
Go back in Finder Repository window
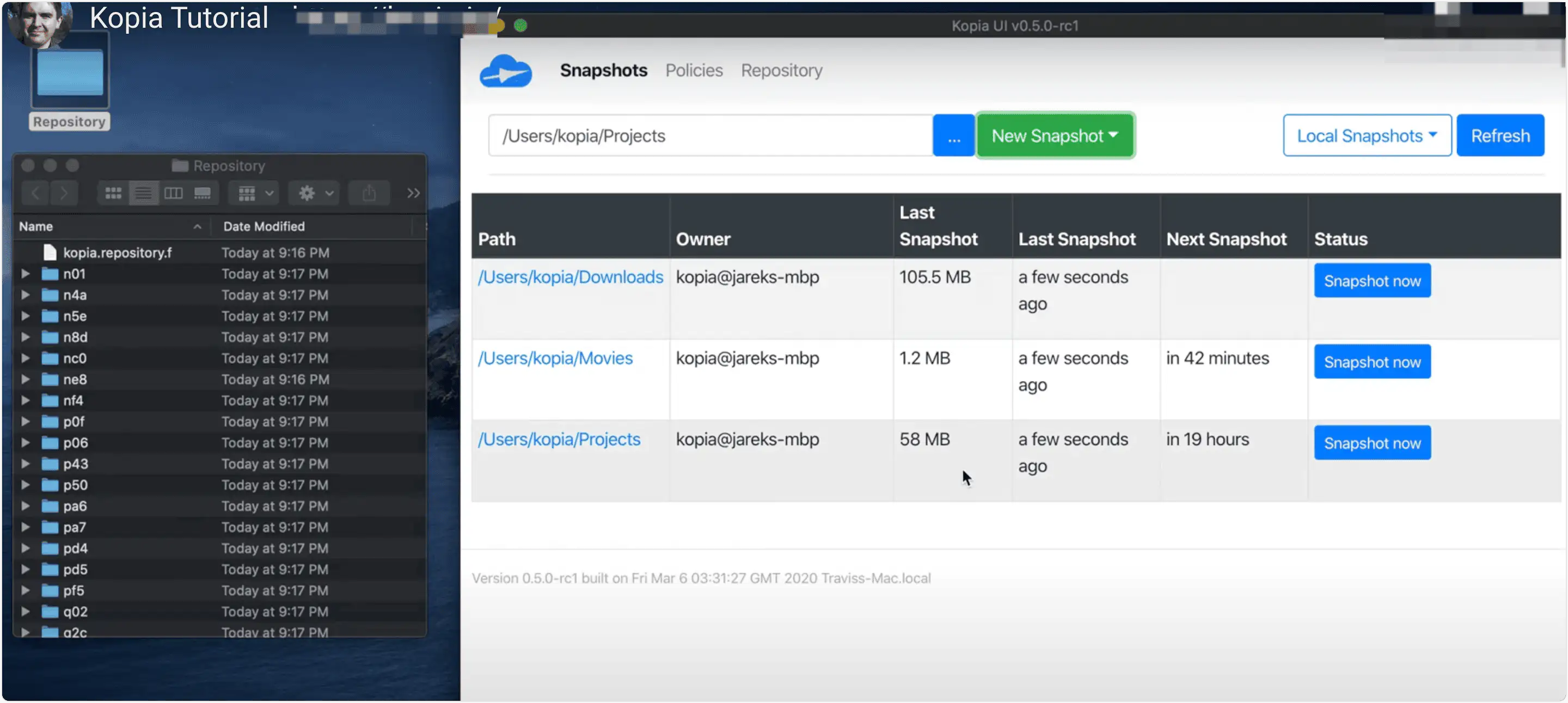35,193
